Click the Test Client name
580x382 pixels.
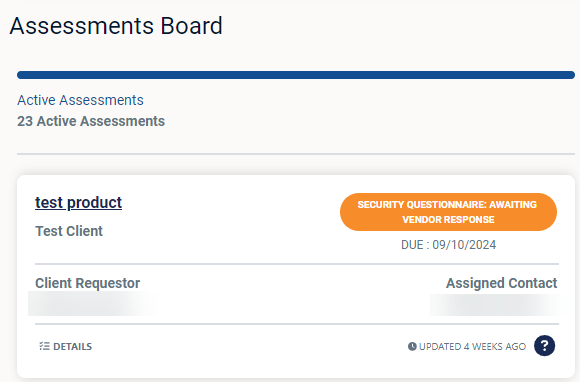[x=69, y=231]
